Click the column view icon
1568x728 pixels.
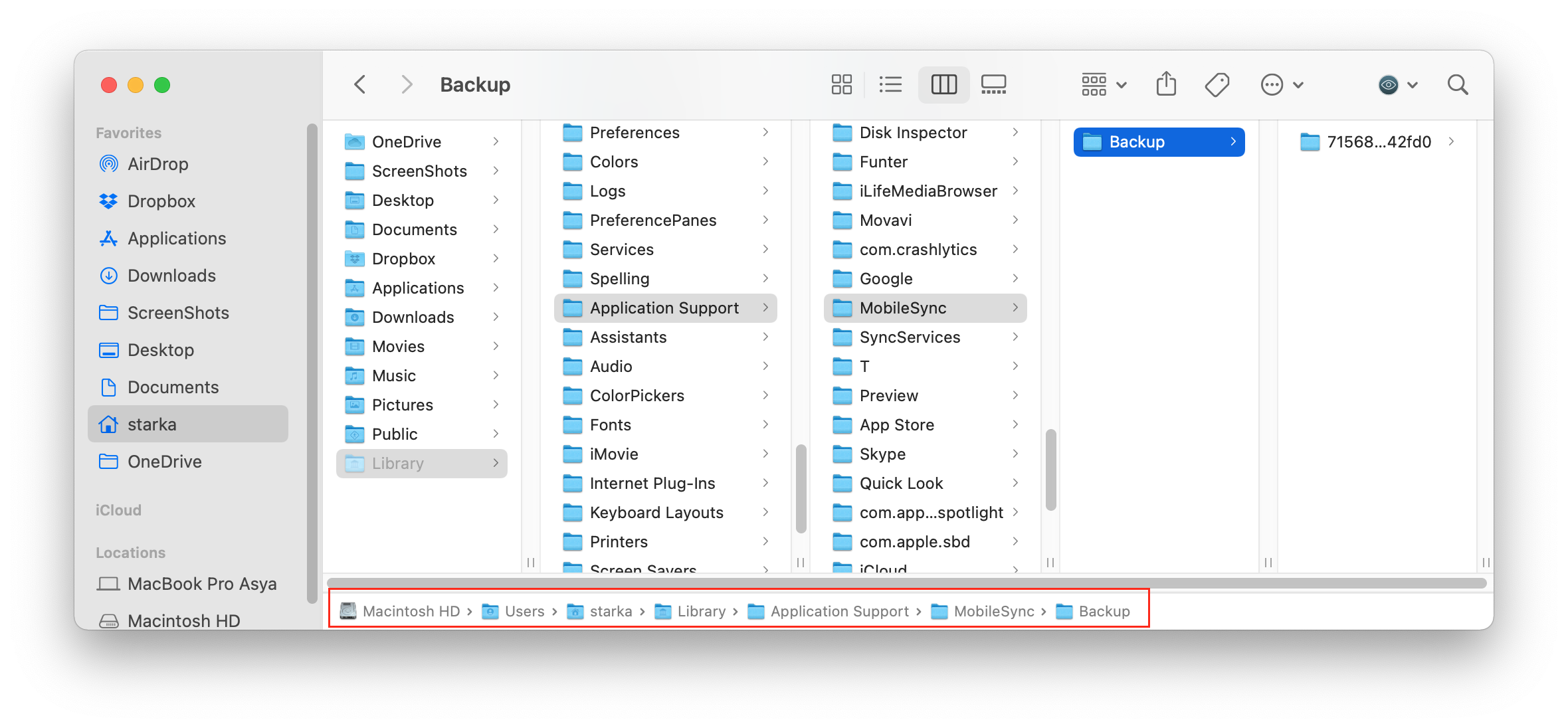pyautogui.click(x=940, y=84)
